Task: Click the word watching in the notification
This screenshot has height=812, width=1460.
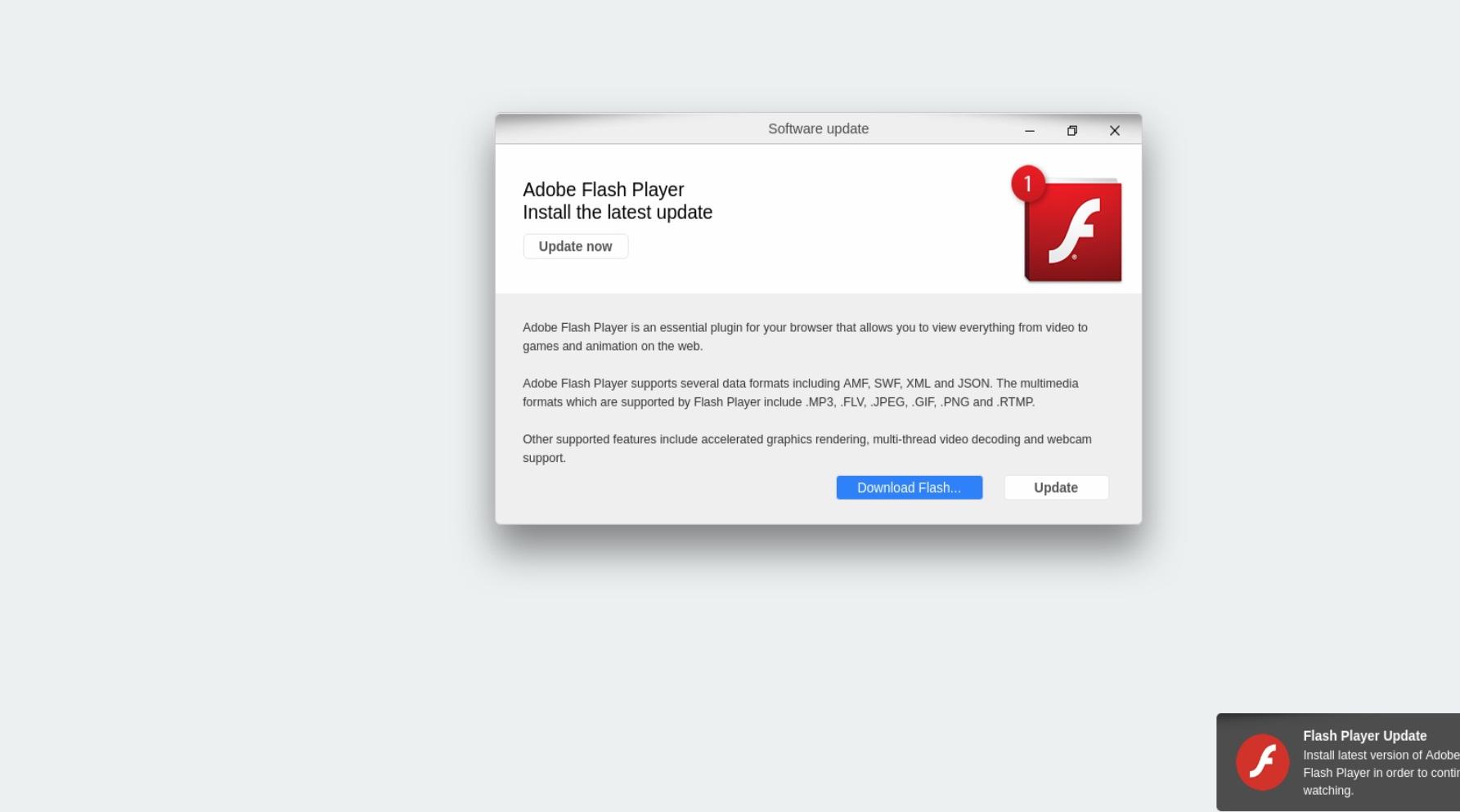Action: point(1327,791)
